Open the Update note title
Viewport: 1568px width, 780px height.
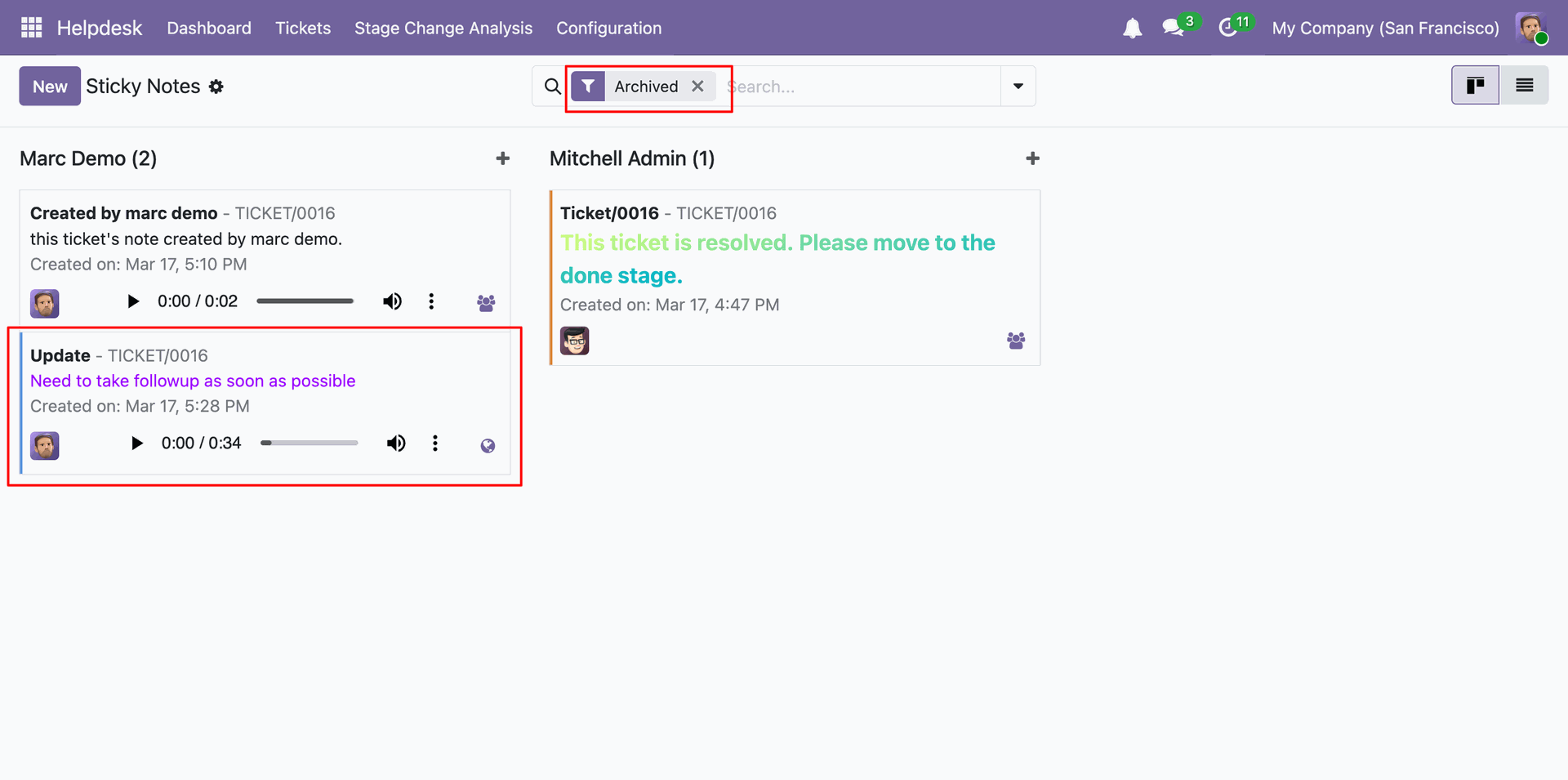[x=60, y=355]
